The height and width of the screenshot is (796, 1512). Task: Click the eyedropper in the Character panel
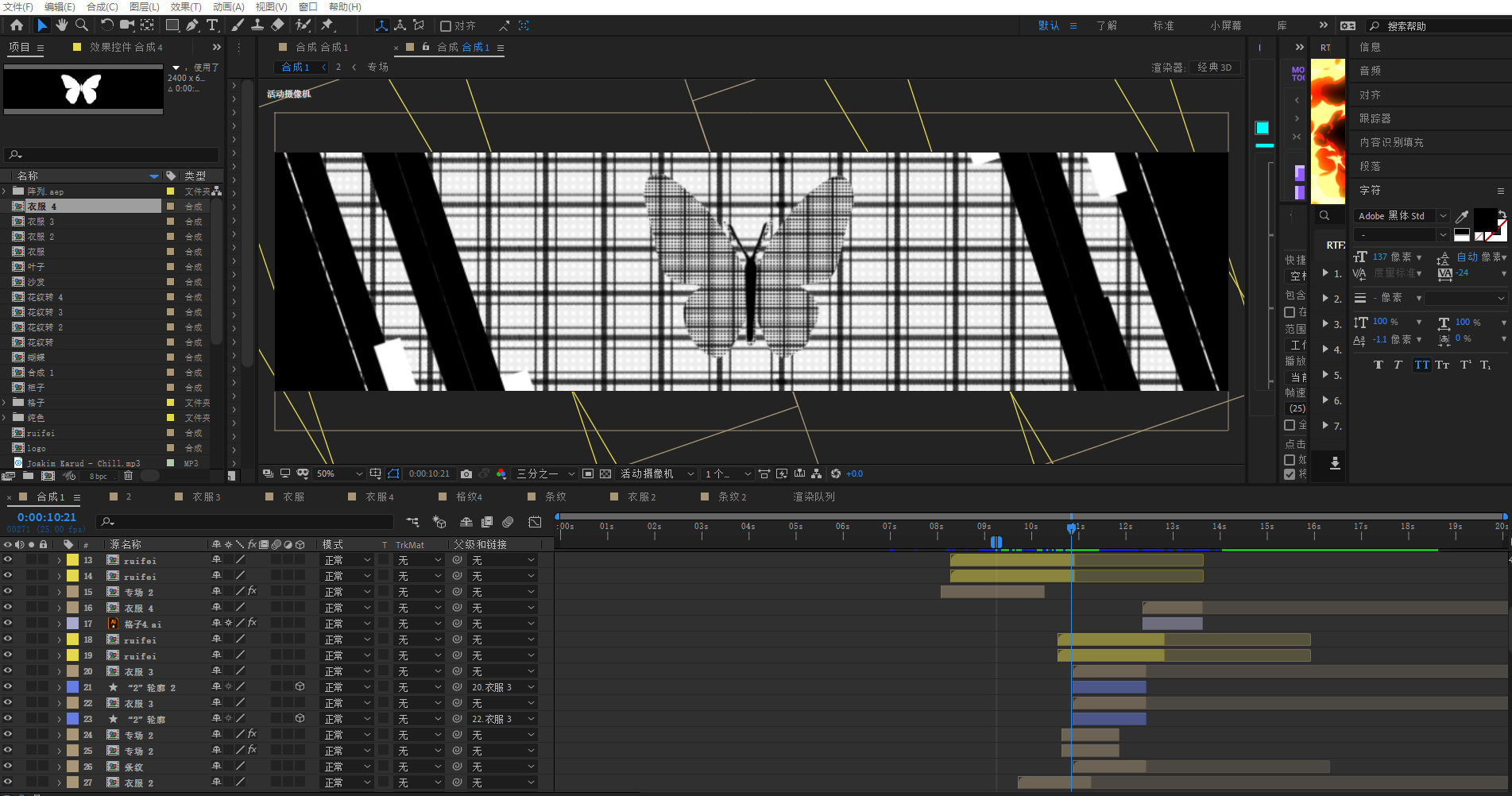click(1461, 216)
